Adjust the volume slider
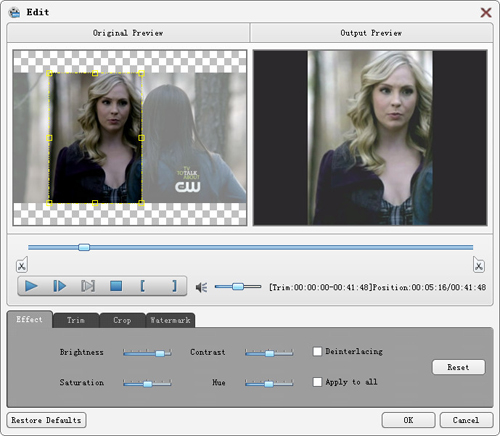This screenshot has height=436, width=500. point(238,286)
